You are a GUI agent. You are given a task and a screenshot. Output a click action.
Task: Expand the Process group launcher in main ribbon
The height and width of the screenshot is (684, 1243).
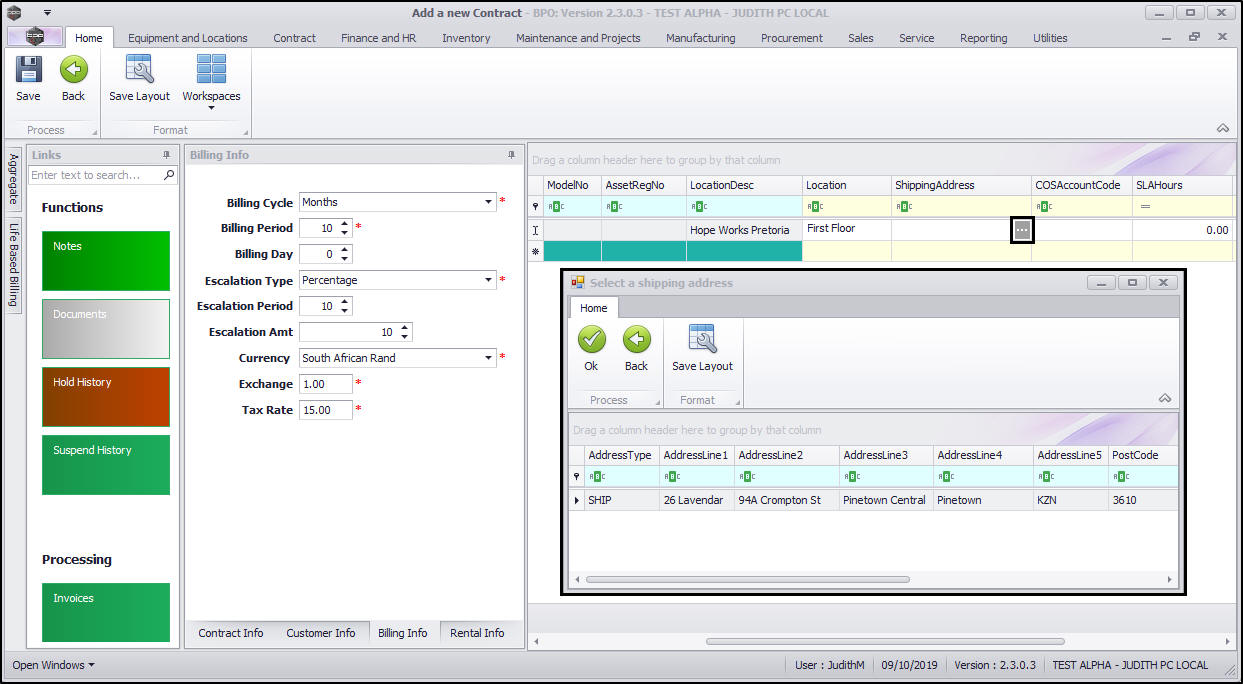click(x=95, y=132)
